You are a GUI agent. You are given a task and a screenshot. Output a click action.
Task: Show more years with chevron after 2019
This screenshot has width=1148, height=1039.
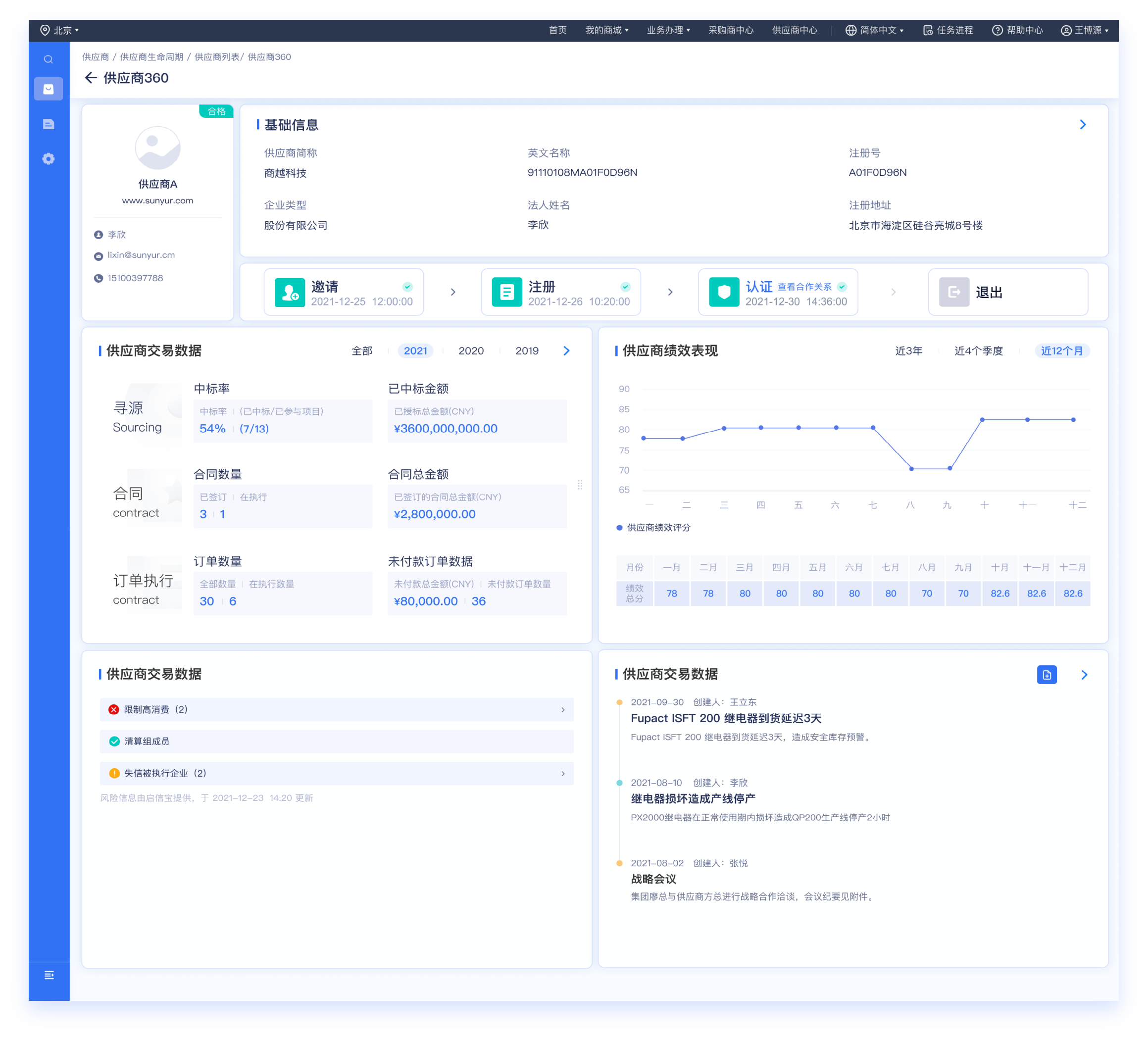coord(566,350)
